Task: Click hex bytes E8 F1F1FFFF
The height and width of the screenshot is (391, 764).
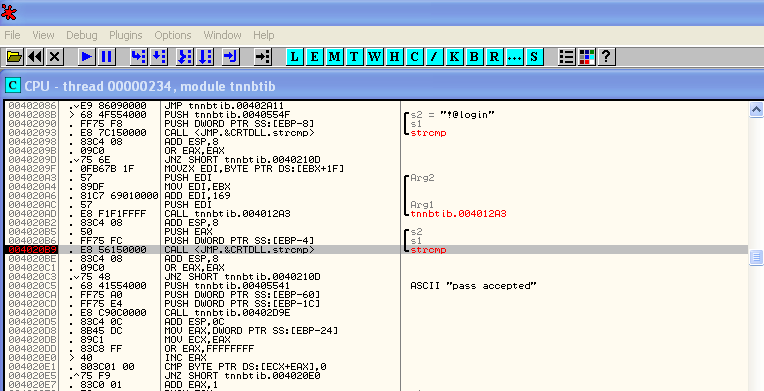Action: (x=113, y=214)
